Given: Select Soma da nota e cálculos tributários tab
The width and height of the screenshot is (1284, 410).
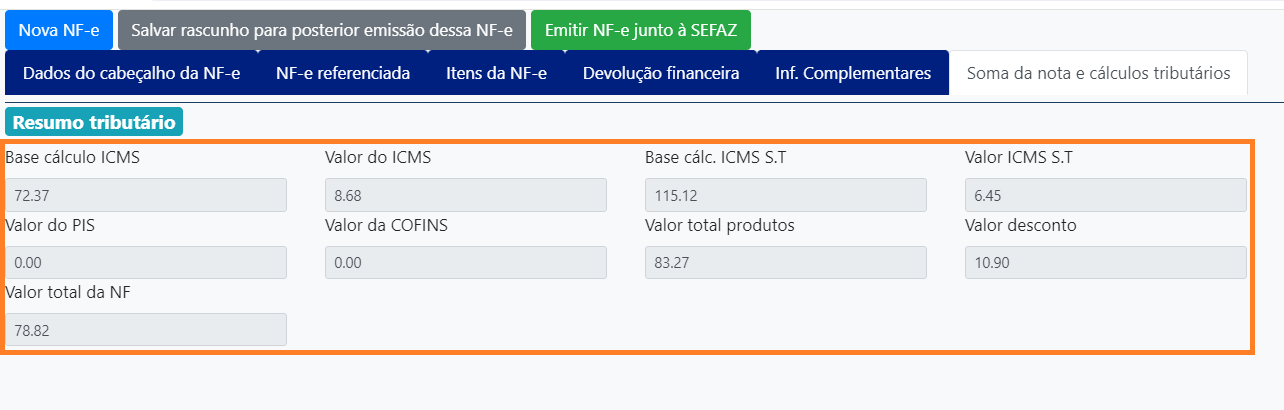Looking at the screenshot, I should pyautogui.click(x=1098, y=74).
